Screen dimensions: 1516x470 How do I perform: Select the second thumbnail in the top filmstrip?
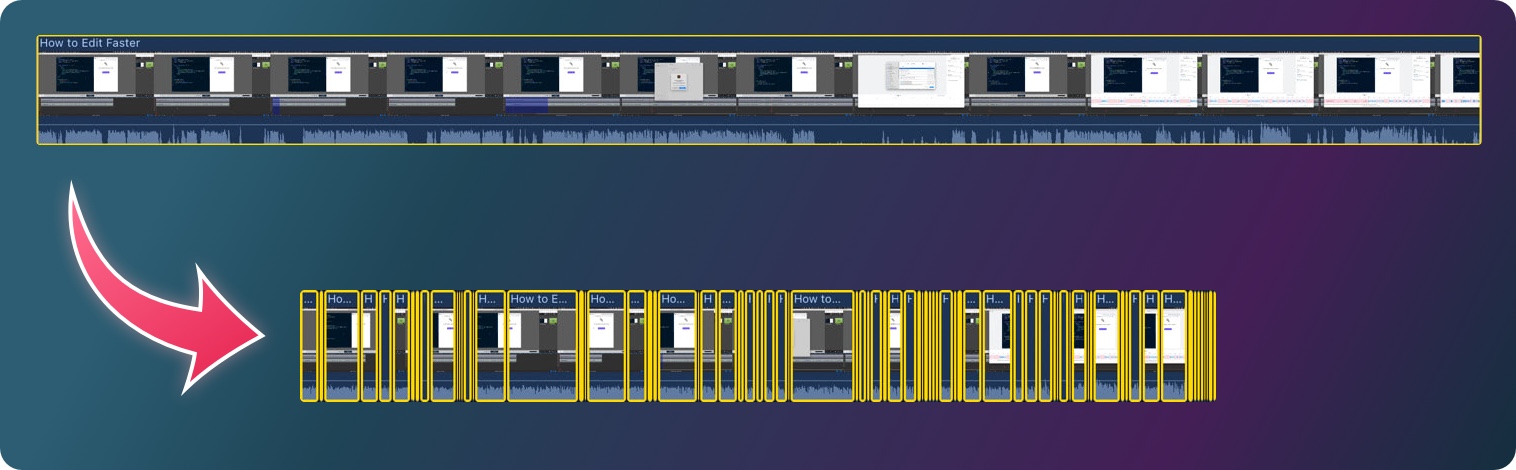coord(212,80)
